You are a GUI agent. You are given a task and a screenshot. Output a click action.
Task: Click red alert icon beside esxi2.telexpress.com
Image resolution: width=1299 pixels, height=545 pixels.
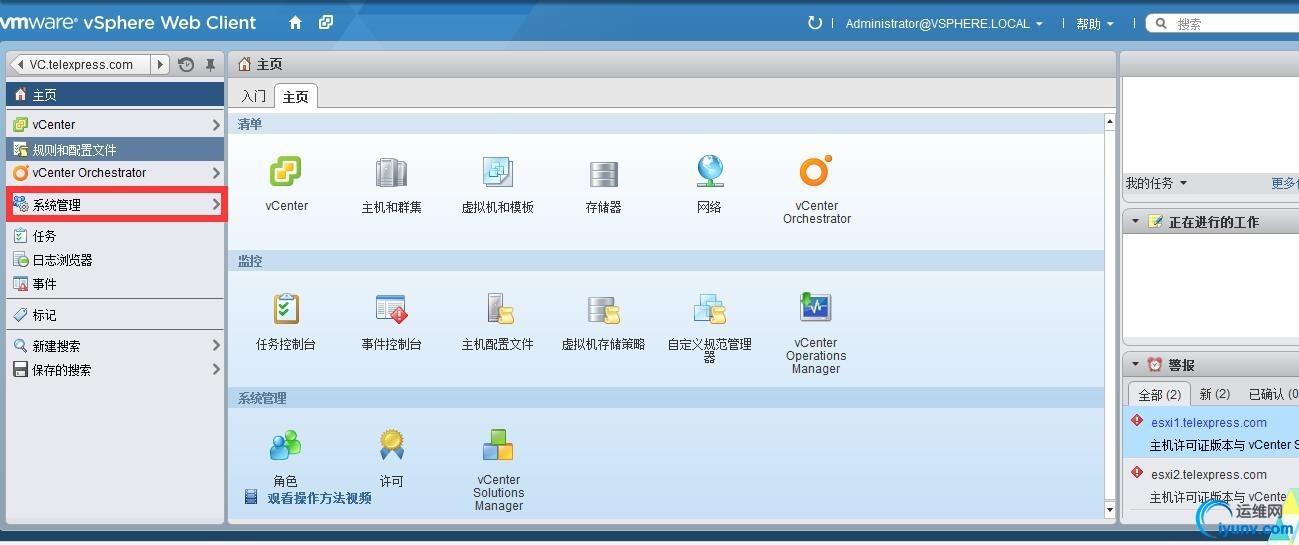coord(1136,473)
